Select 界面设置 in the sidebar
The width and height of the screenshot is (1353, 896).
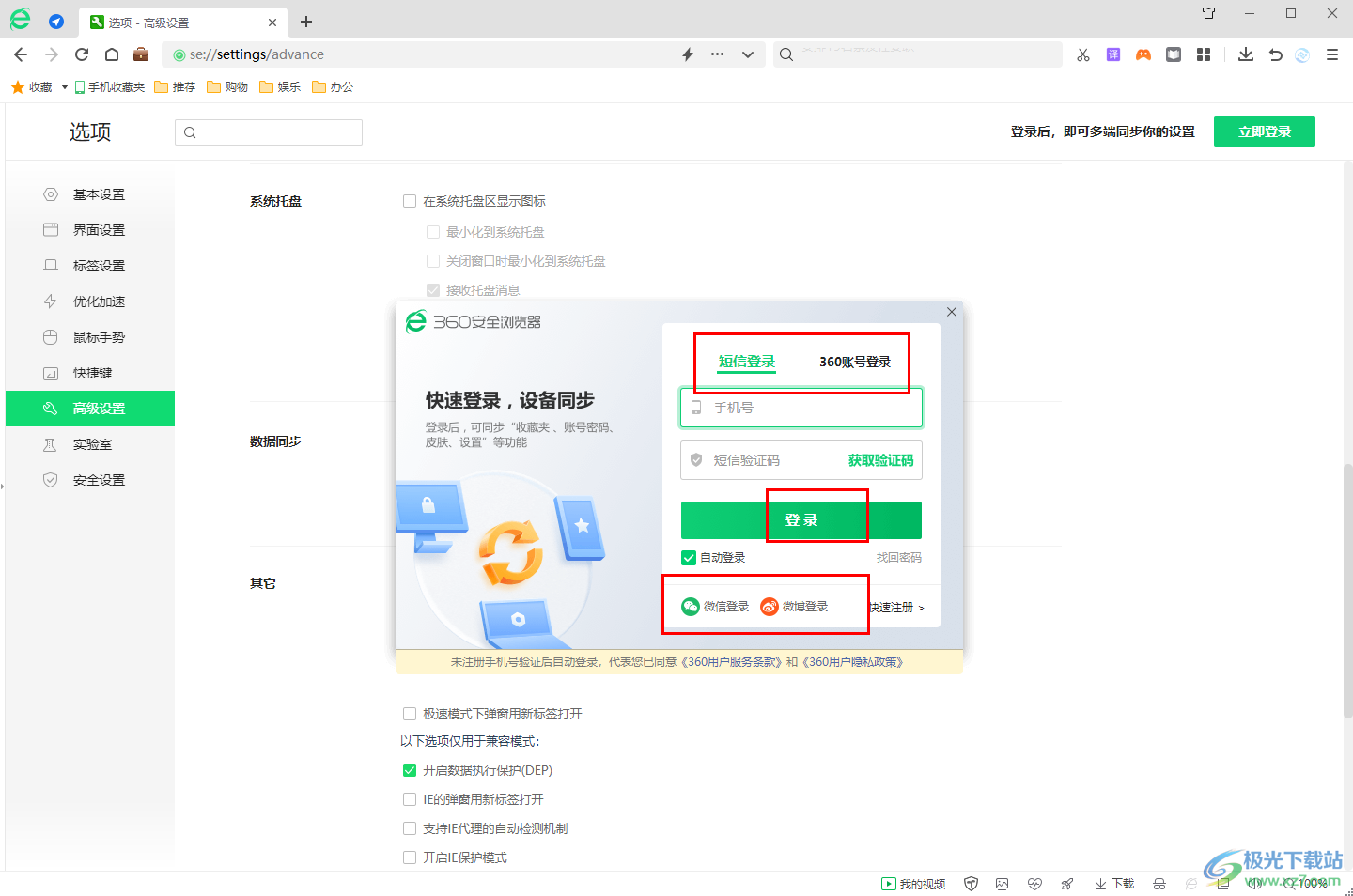[90, 230]
